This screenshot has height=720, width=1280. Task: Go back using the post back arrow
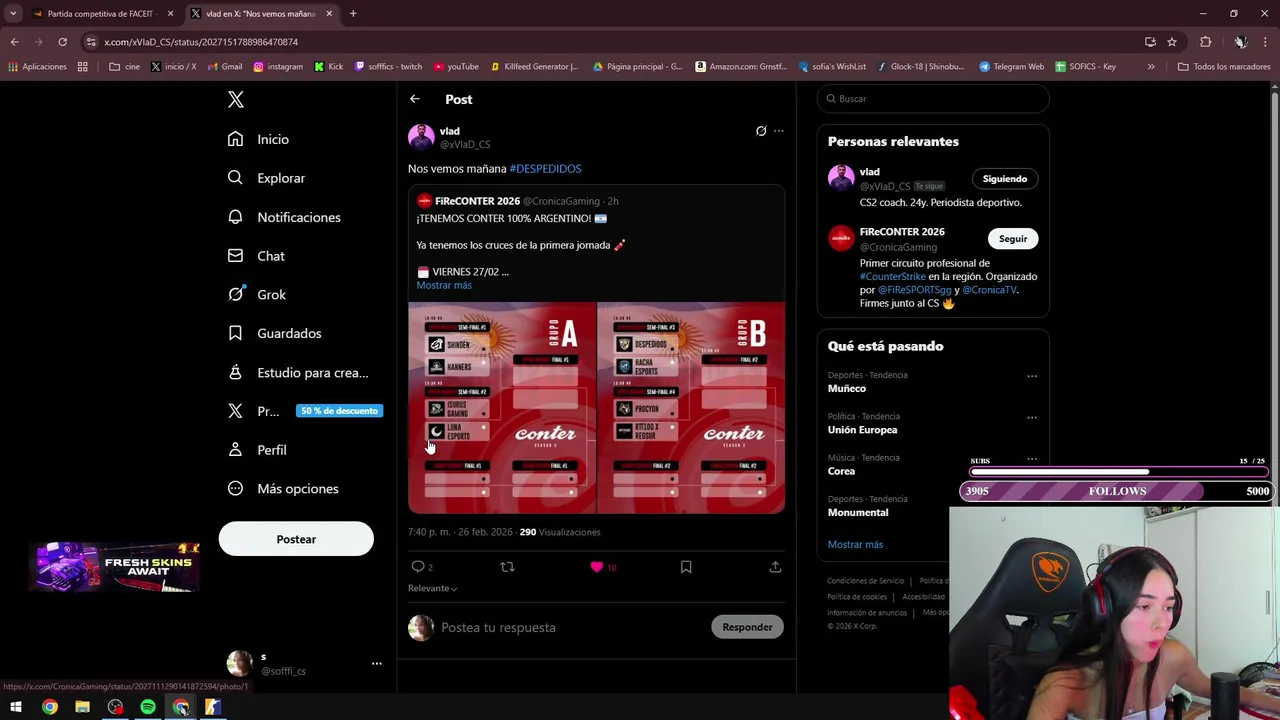click(415, 99)
